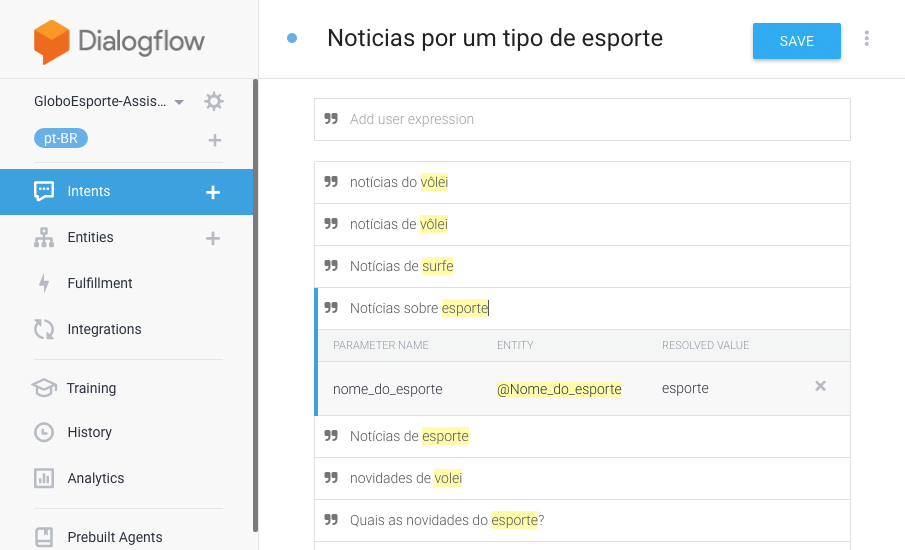The image size is (905, 550).
Task: Focus the Add user expression field
Action: (x=582, y=119)
